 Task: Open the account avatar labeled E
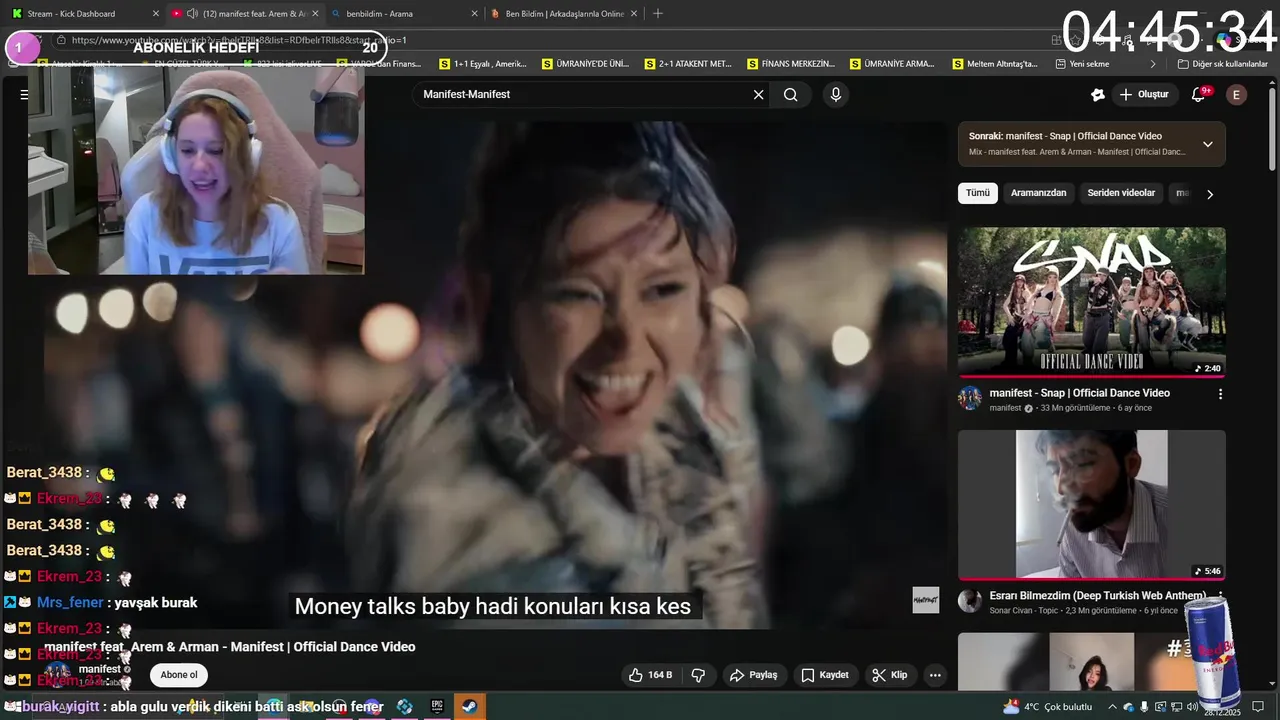[x=1237, y=95]
